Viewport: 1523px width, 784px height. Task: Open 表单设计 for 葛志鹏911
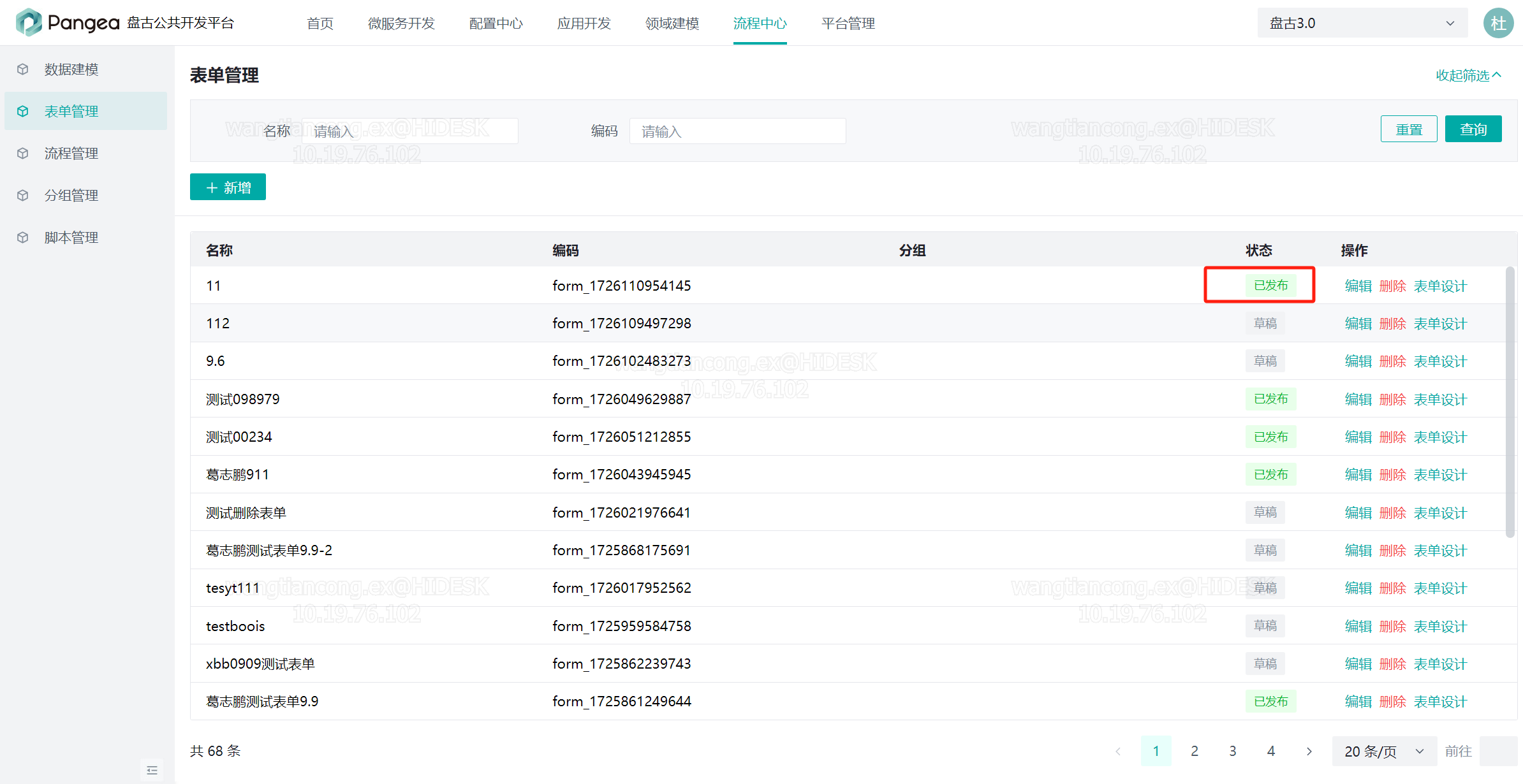point(1441,474)
